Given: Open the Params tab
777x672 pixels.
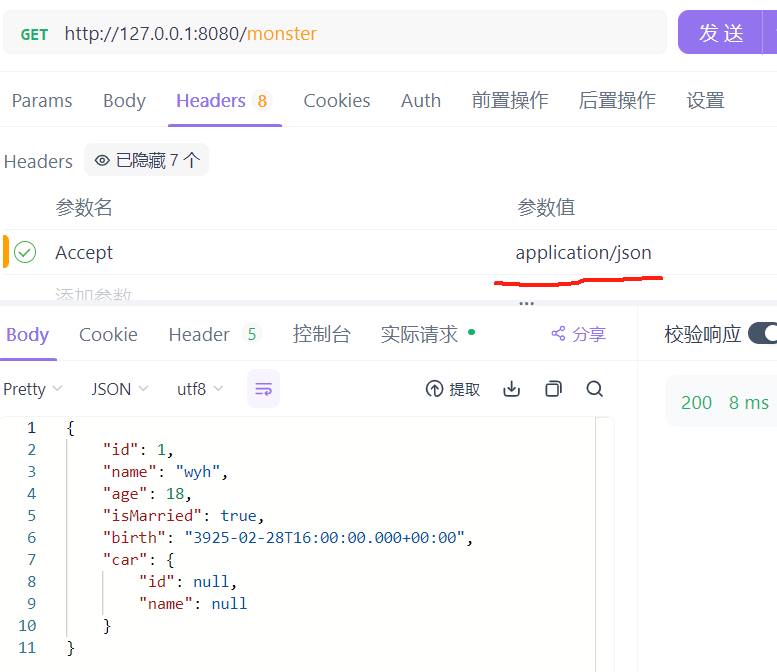Looking at the screenshot, I should 42,101.
